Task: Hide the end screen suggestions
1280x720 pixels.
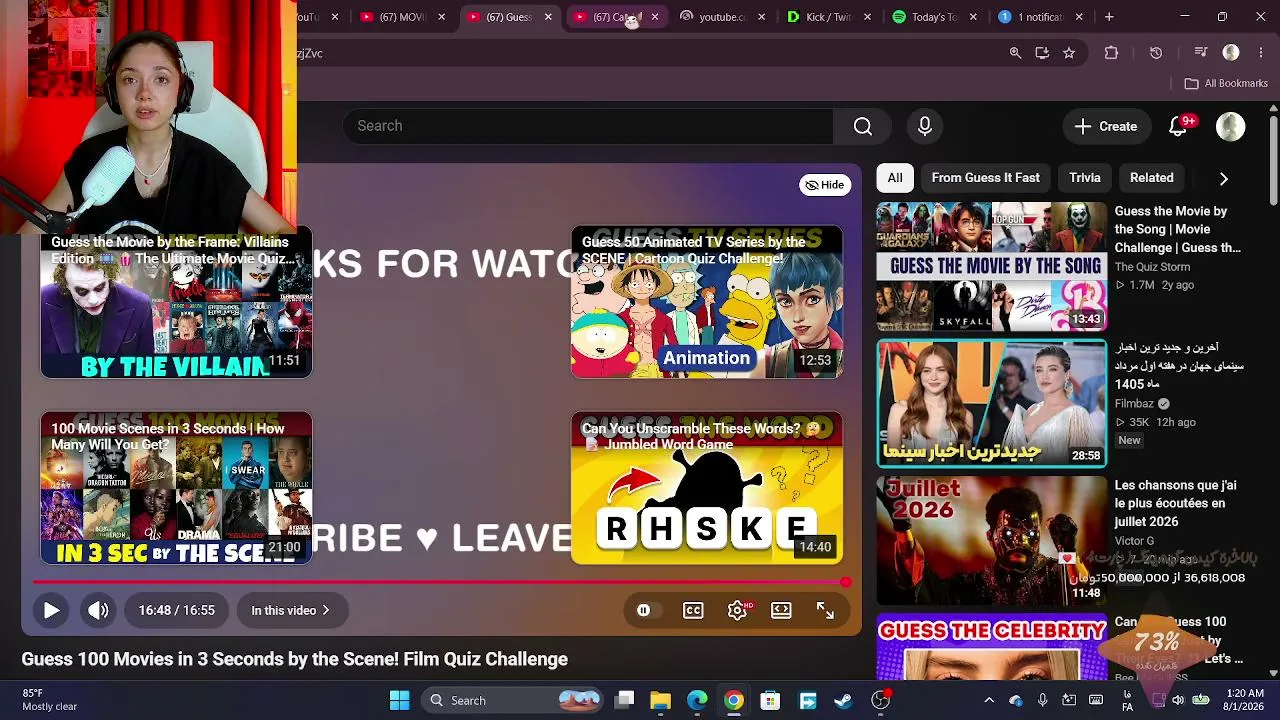Action: click(x=825, y=185)
